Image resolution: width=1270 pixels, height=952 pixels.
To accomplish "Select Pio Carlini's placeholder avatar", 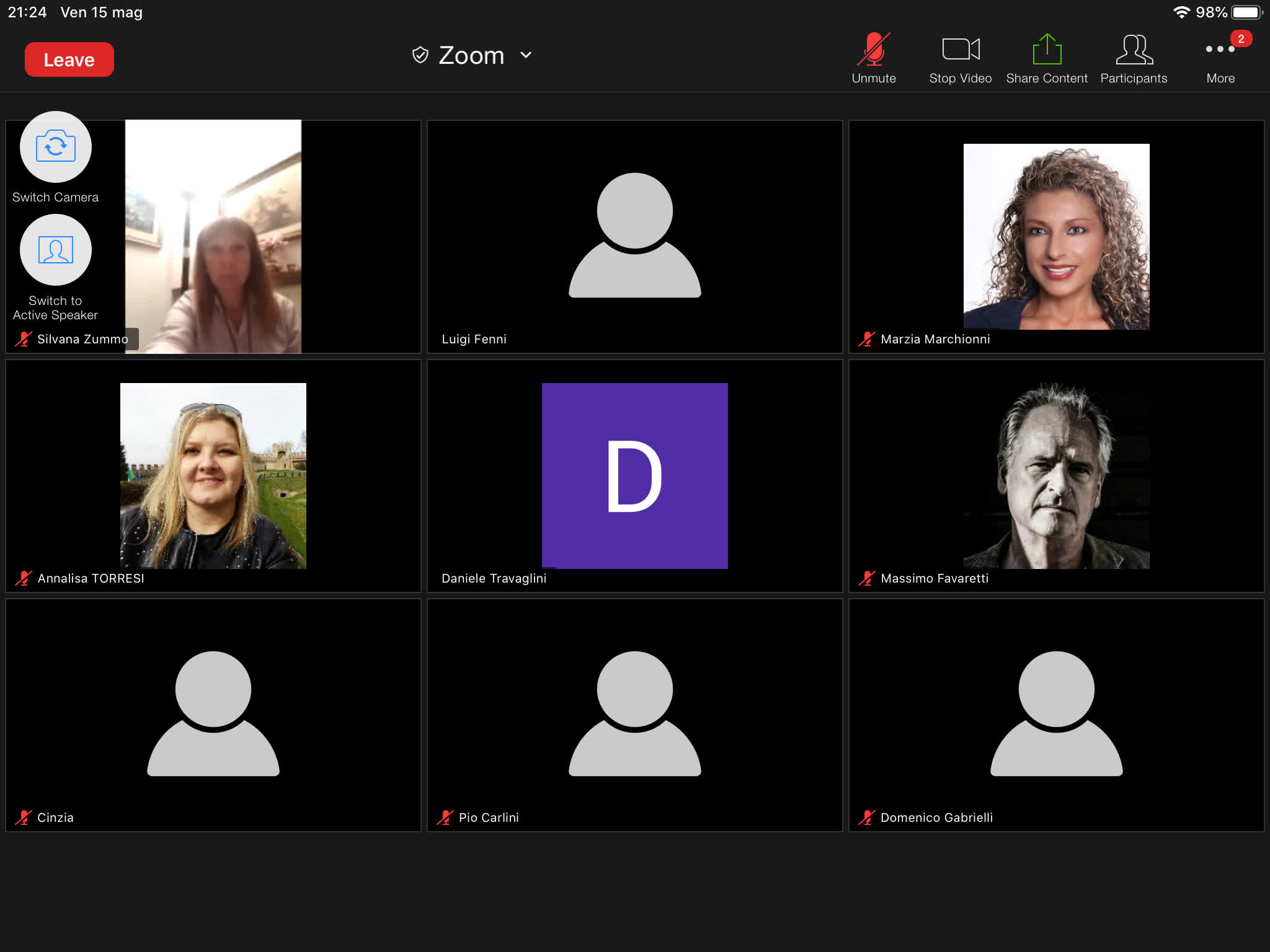I will 634,713.
